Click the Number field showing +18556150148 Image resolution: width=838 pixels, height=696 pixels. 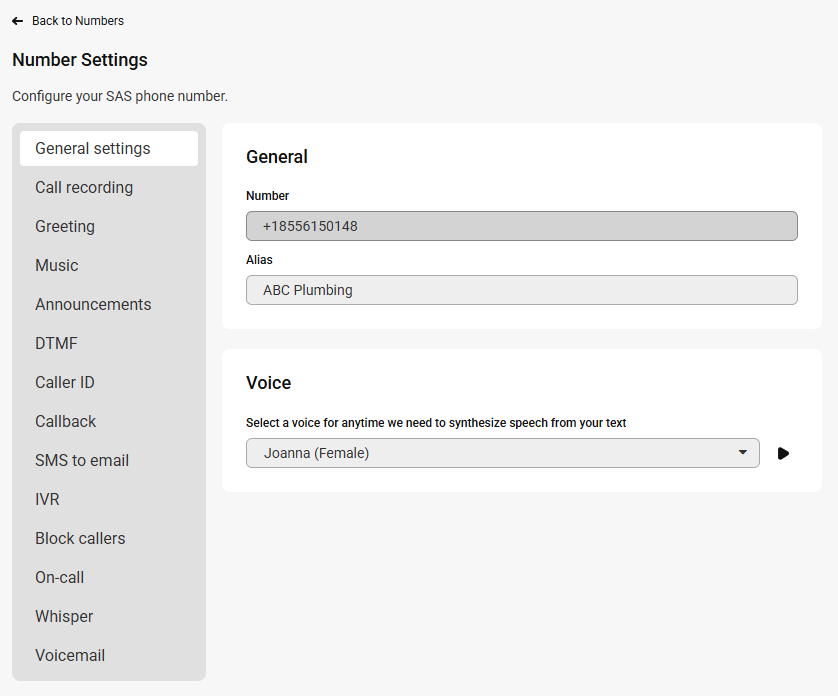pyautogui.click(x=522, y=226)
